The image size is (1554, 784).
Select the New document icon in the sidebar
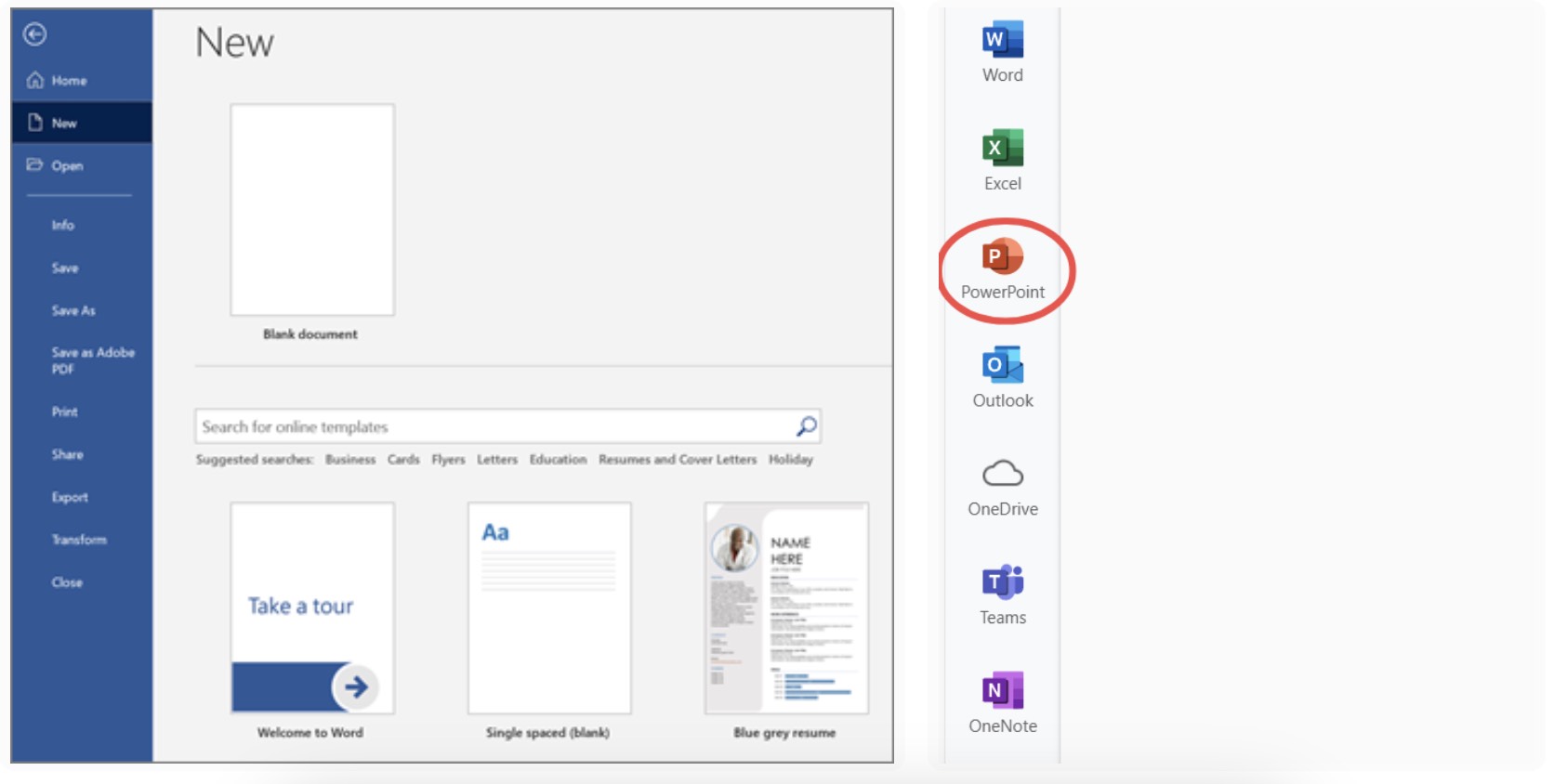coord(35,123)
